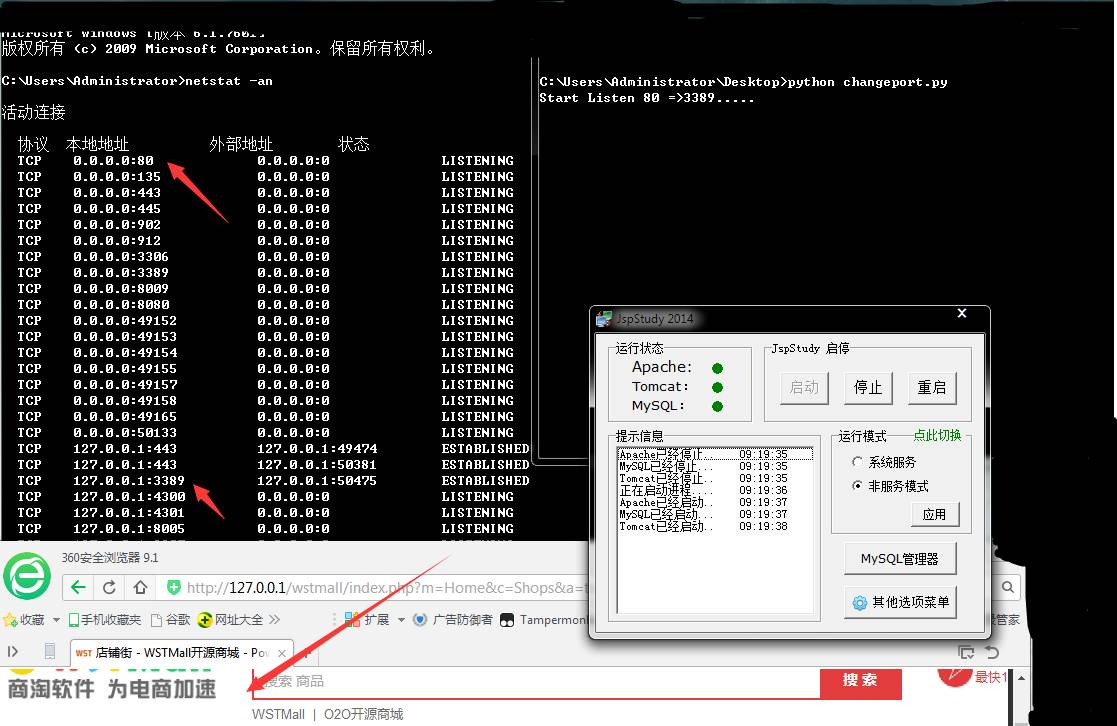Expand the bookmarks overflow chevron
The image size is (1117, 726).
[x=274, y=619]
